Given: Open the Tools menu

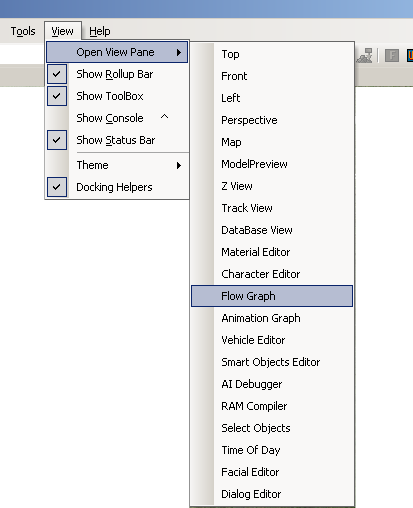Looking at the screenshot, I should click(x=23, y=31).
